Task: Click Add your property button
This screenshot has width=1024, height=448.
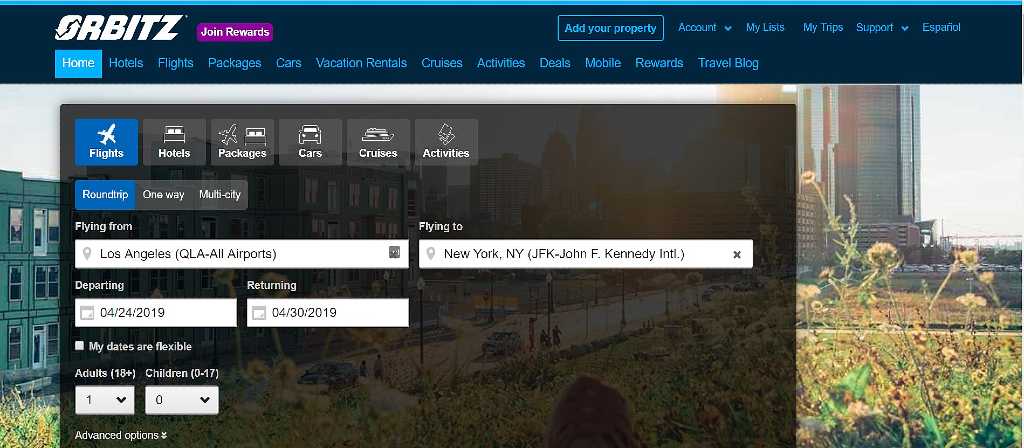Action: pyautogui.click(x=611, y=28)
